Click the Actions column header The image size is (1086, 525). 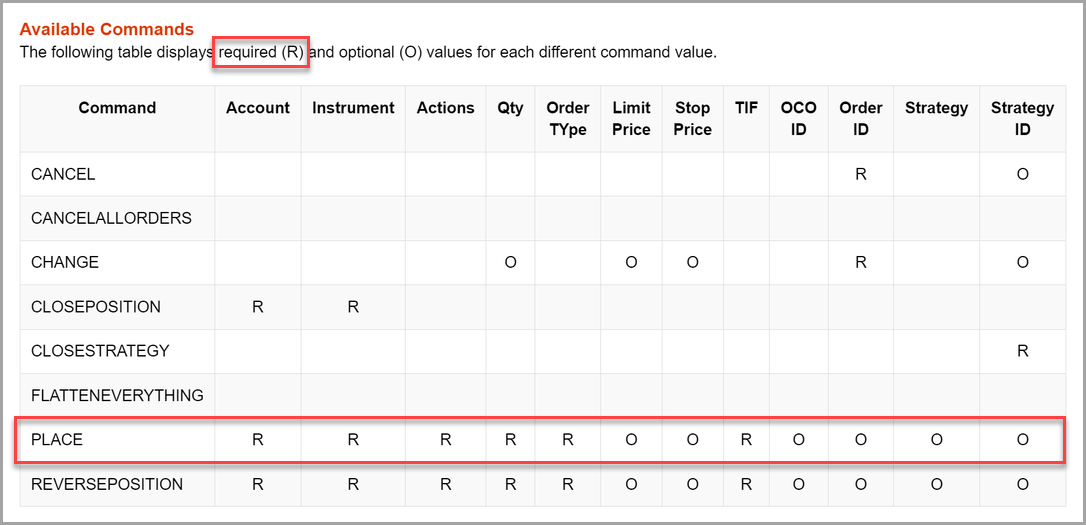445,108
